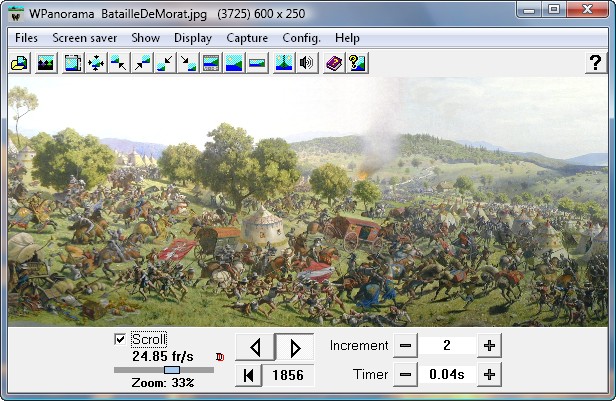Decrease the Increment value with minus button

[404, 346]
